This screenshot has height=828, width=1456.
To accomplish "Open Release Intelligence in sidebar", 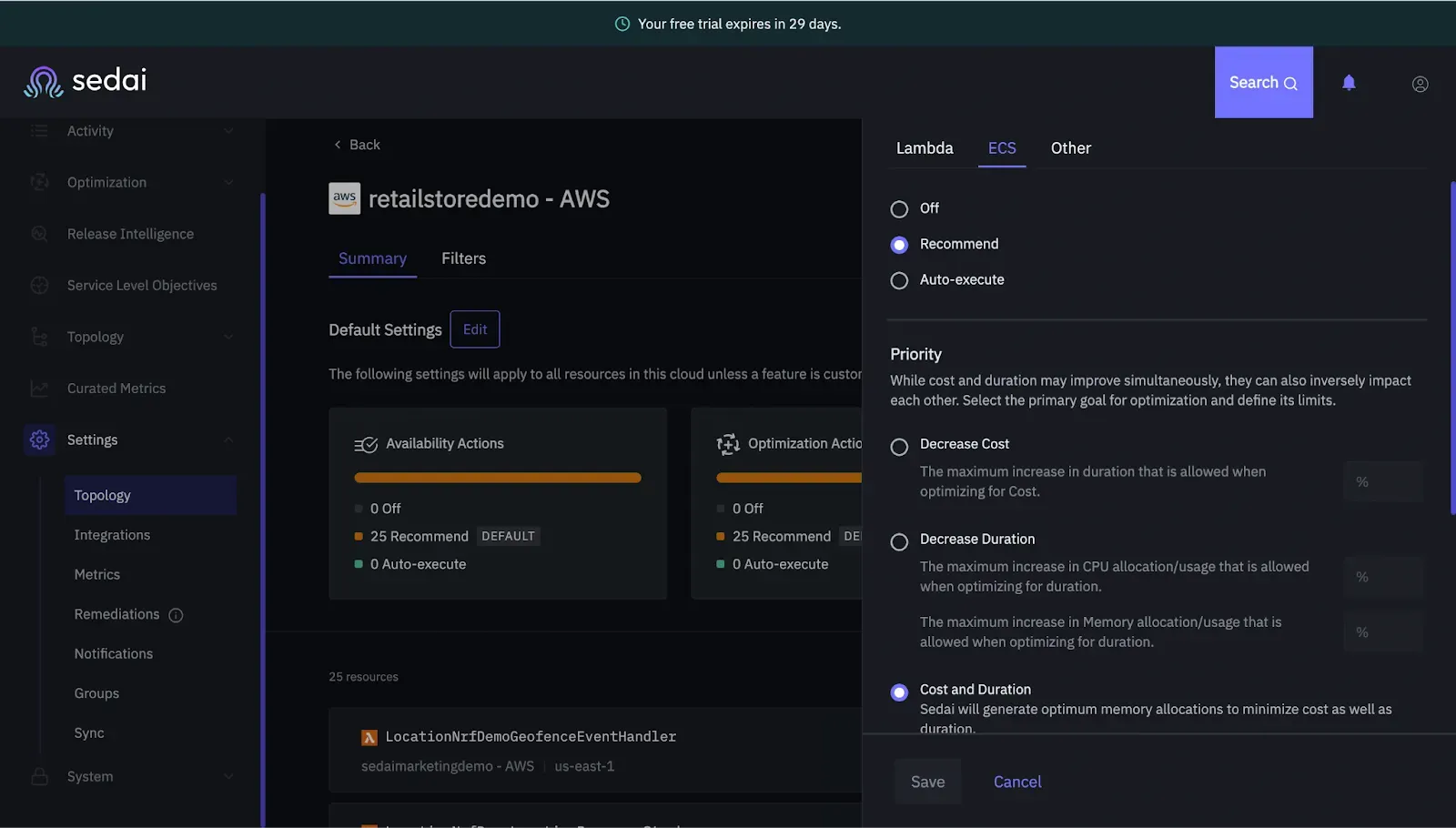I will (130, 234).
